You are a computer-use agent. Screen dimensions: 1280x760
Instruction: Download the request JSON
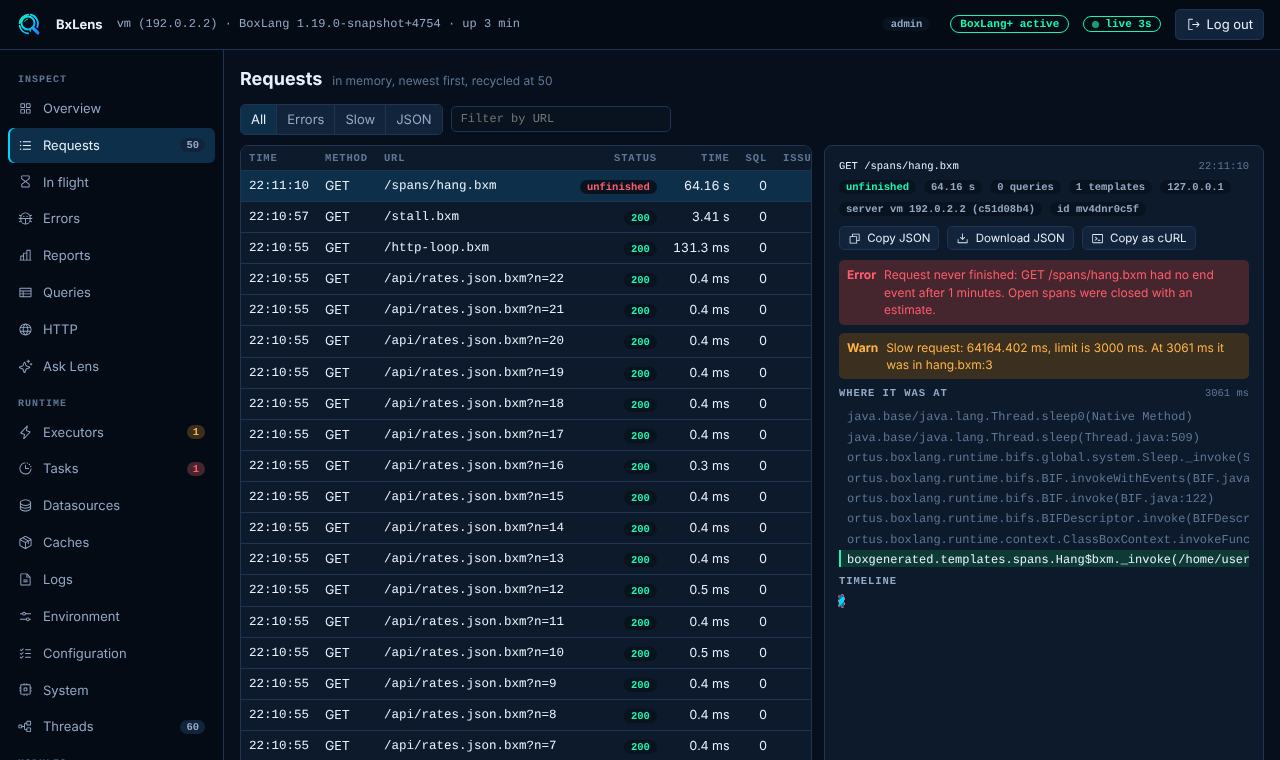click(1010, 238)
